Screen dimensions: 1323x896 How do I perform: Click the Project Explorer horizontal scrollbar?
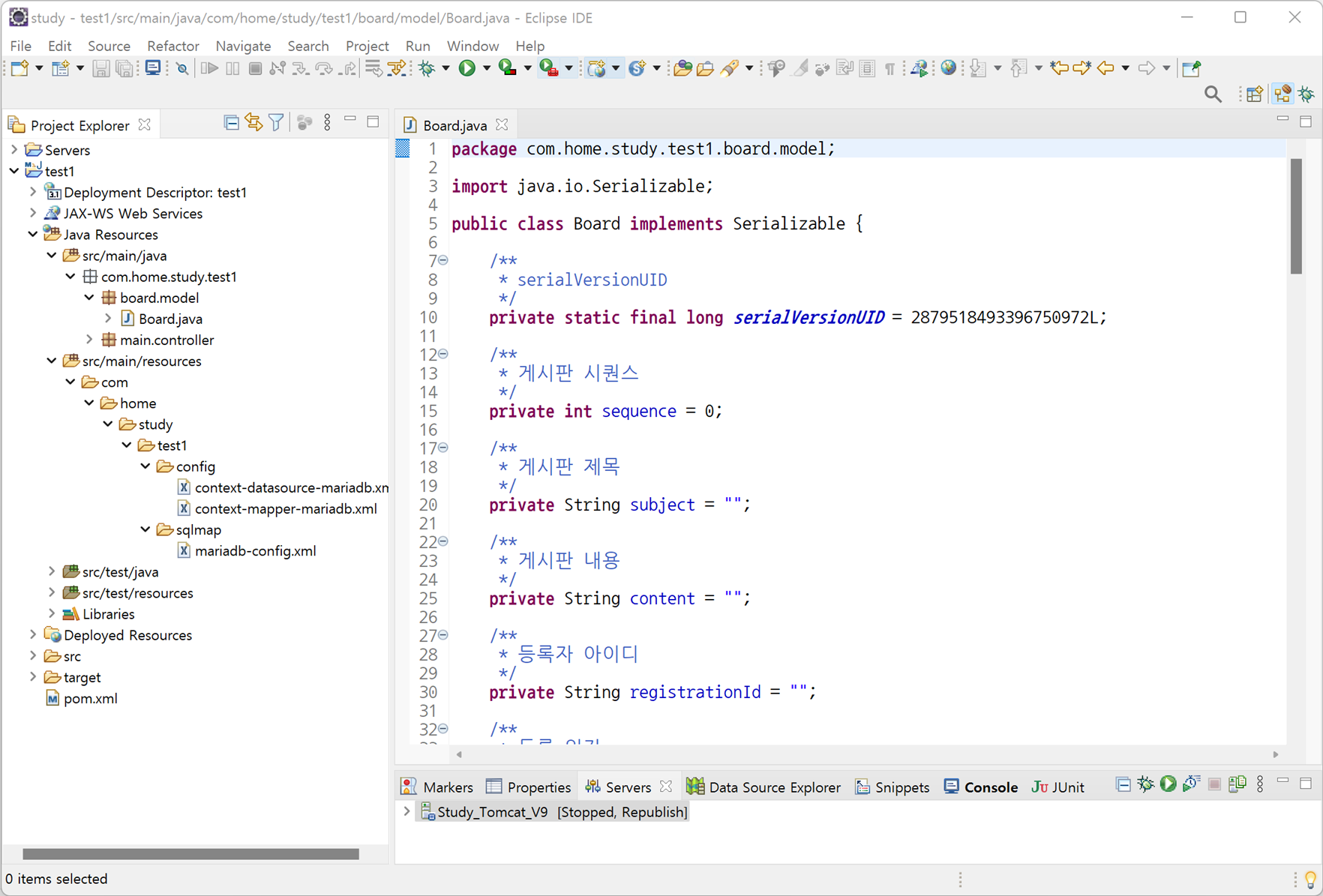pyautogui.click(x=190, y=854)
